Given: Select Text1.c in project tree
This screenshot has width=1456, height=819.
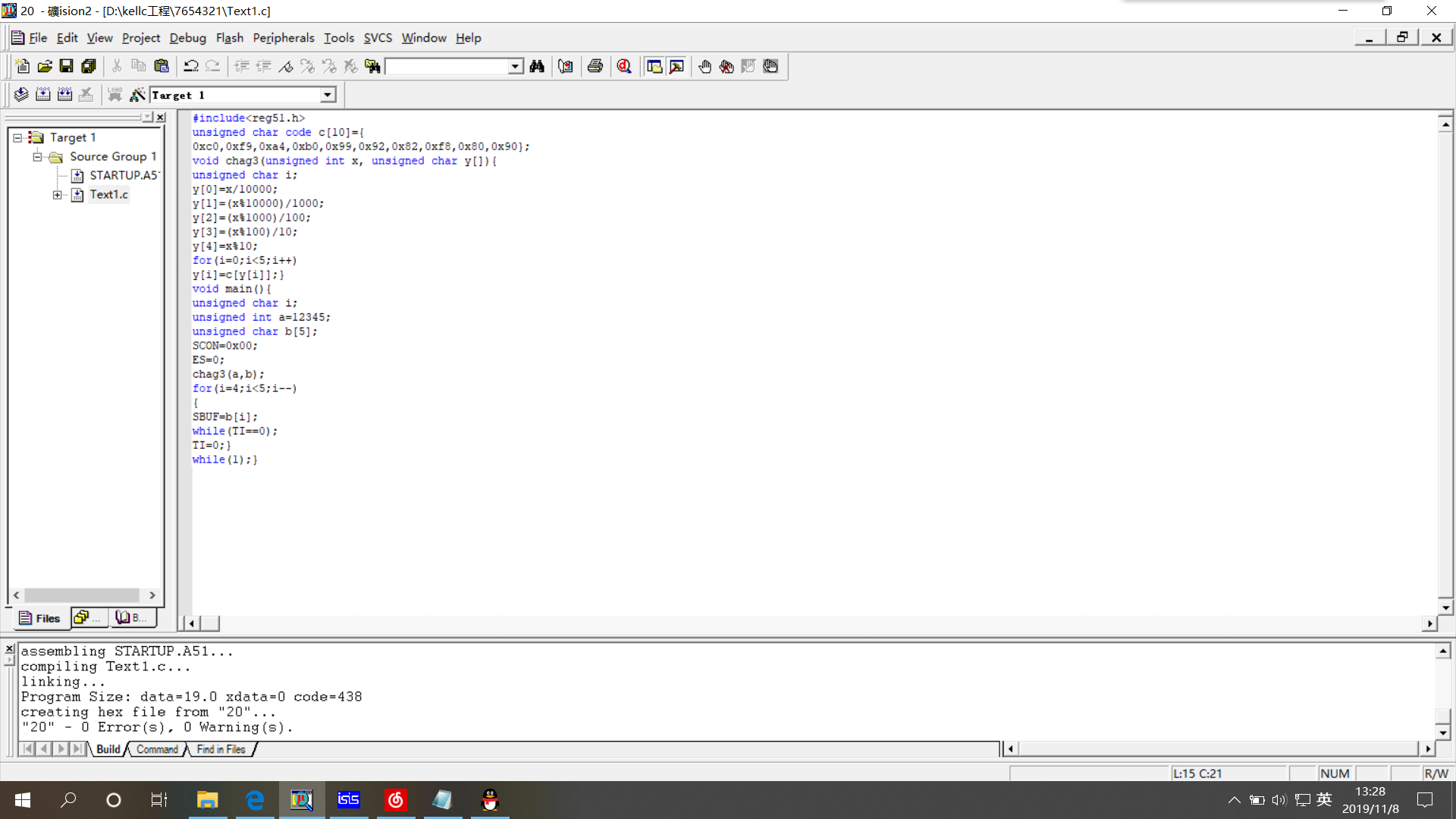Looking at the screenshot, I should (109, 195).
